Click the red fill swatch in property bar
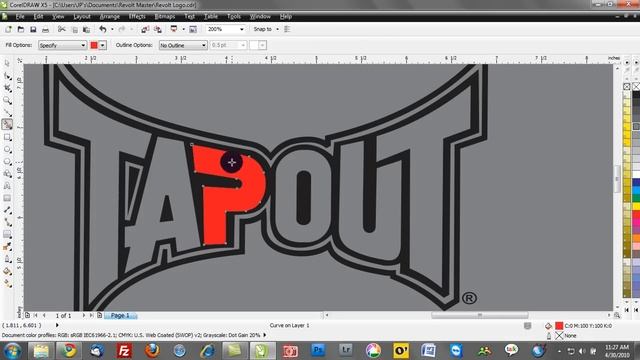The image size is (640, 360). point(94,45)
